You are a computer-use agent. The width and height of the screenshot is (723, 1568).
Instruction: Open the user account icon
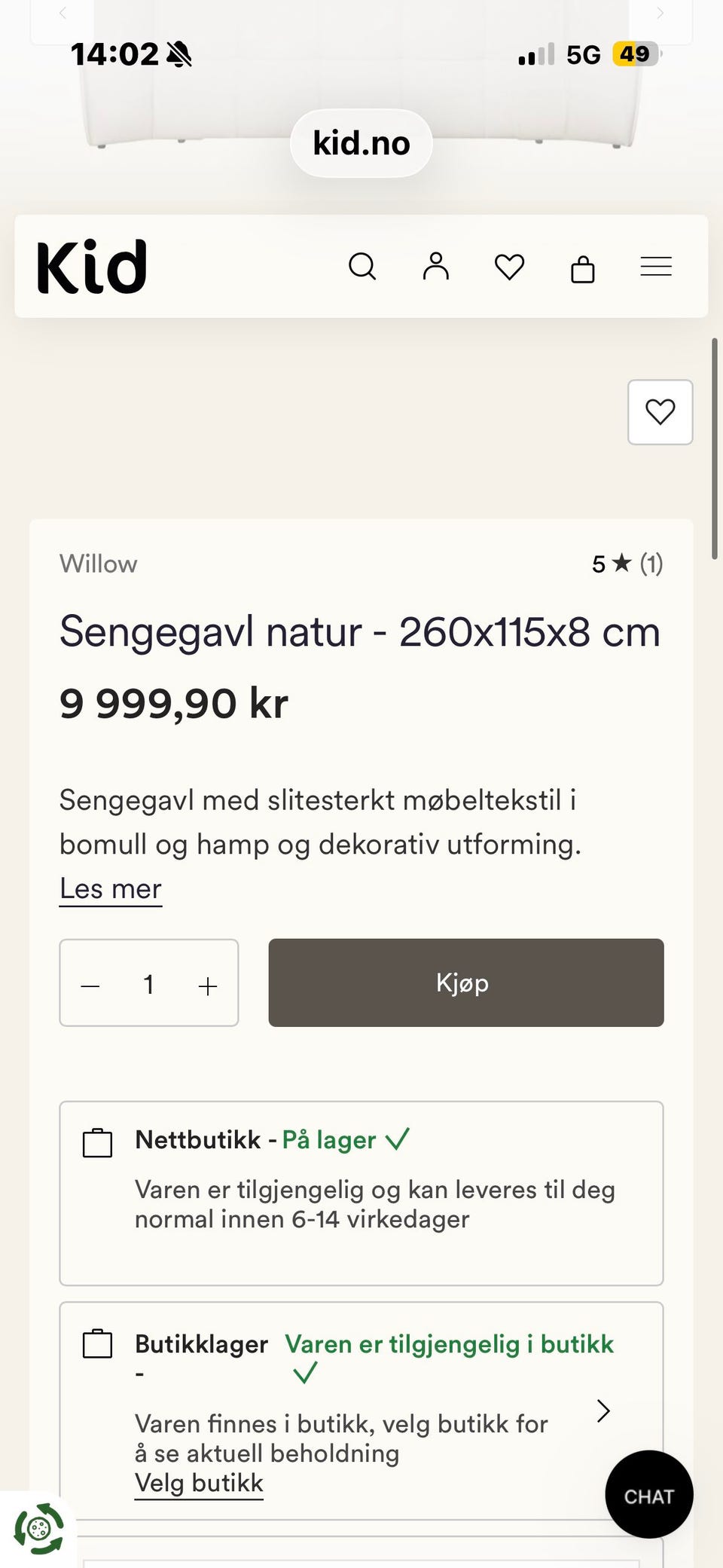coord(435,266)
